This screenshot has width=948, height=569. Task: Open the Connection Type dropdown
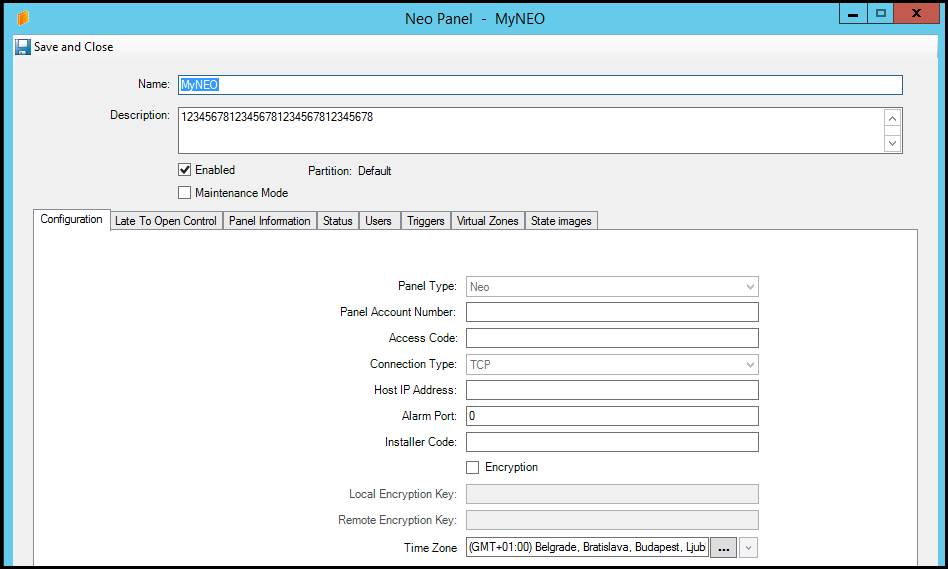click(750, 365)
